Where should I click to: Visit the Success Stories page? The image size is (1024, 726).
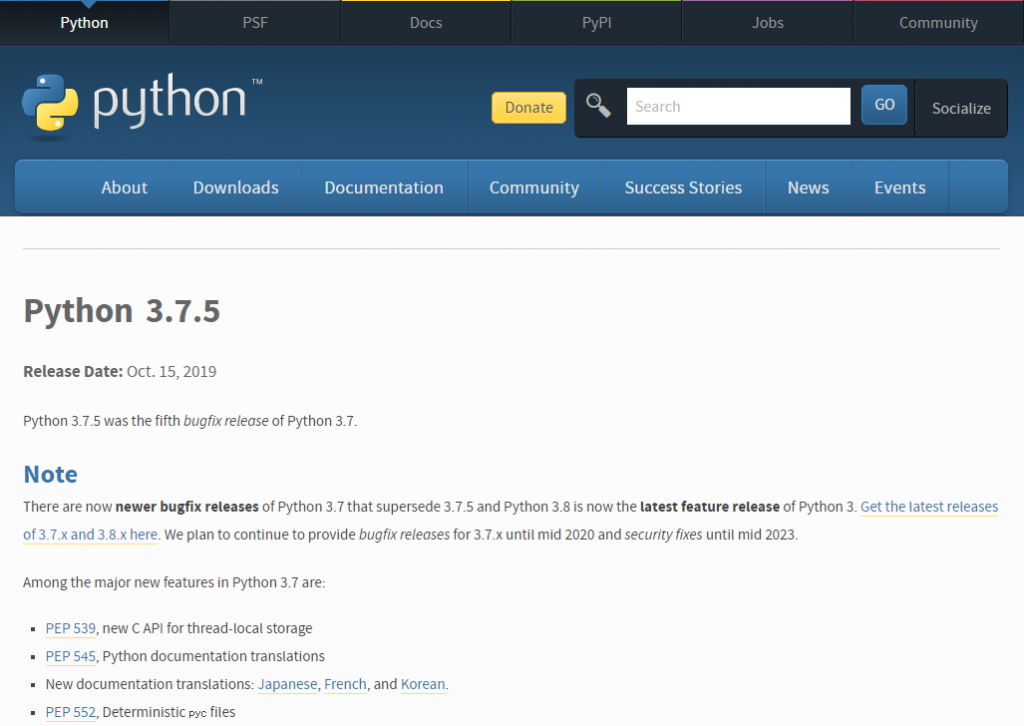coord(683,187)
